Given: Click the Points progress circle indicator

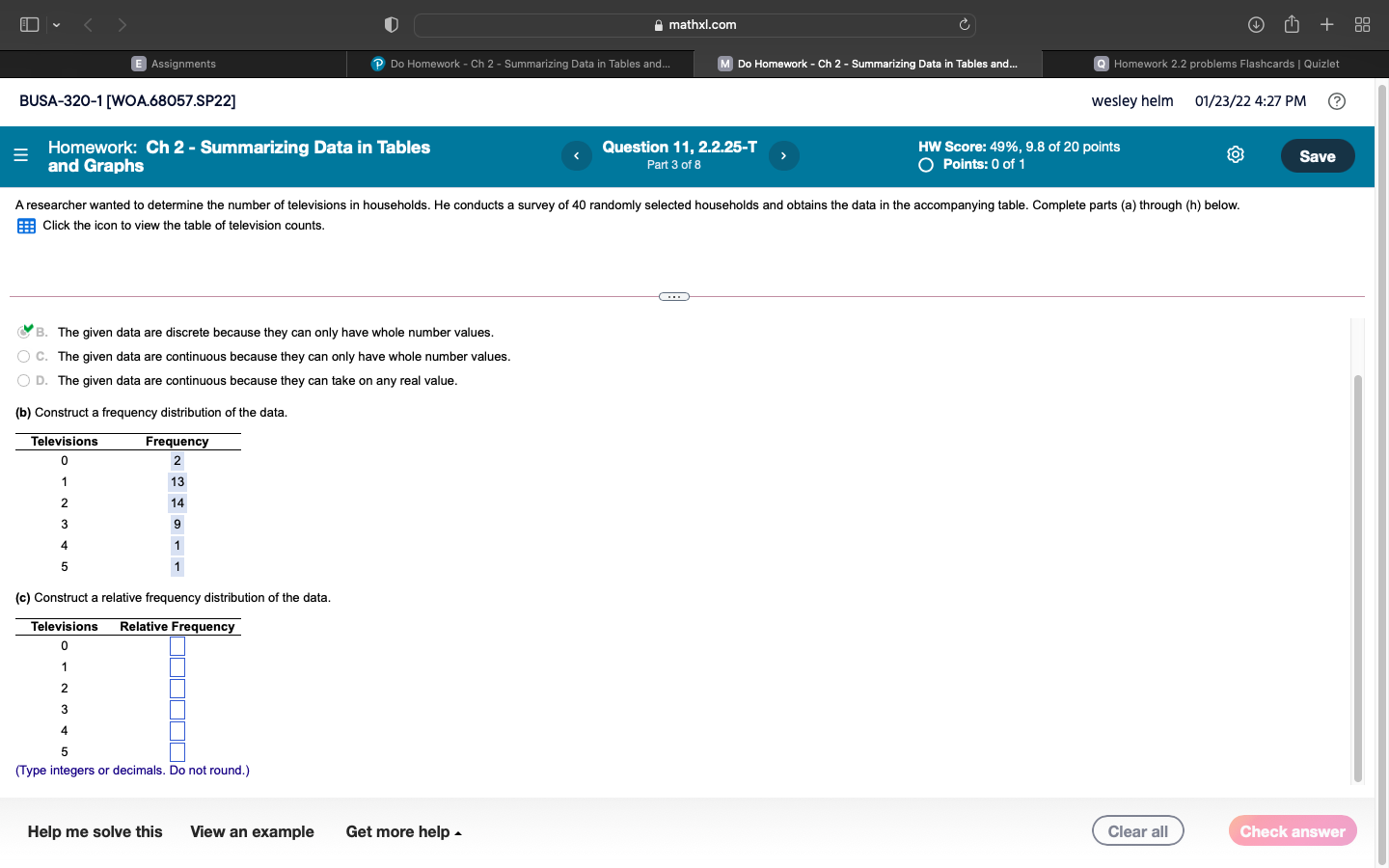Looking at the screenshot, I should [x=925, y=164].
